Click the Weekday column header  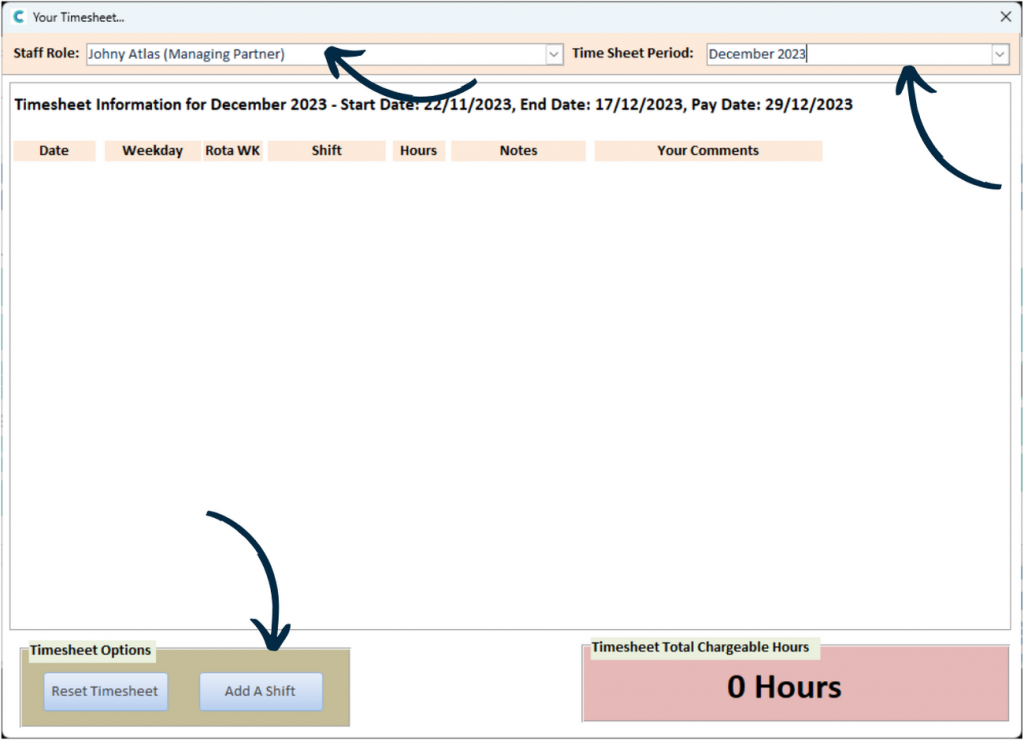point(152,151)
